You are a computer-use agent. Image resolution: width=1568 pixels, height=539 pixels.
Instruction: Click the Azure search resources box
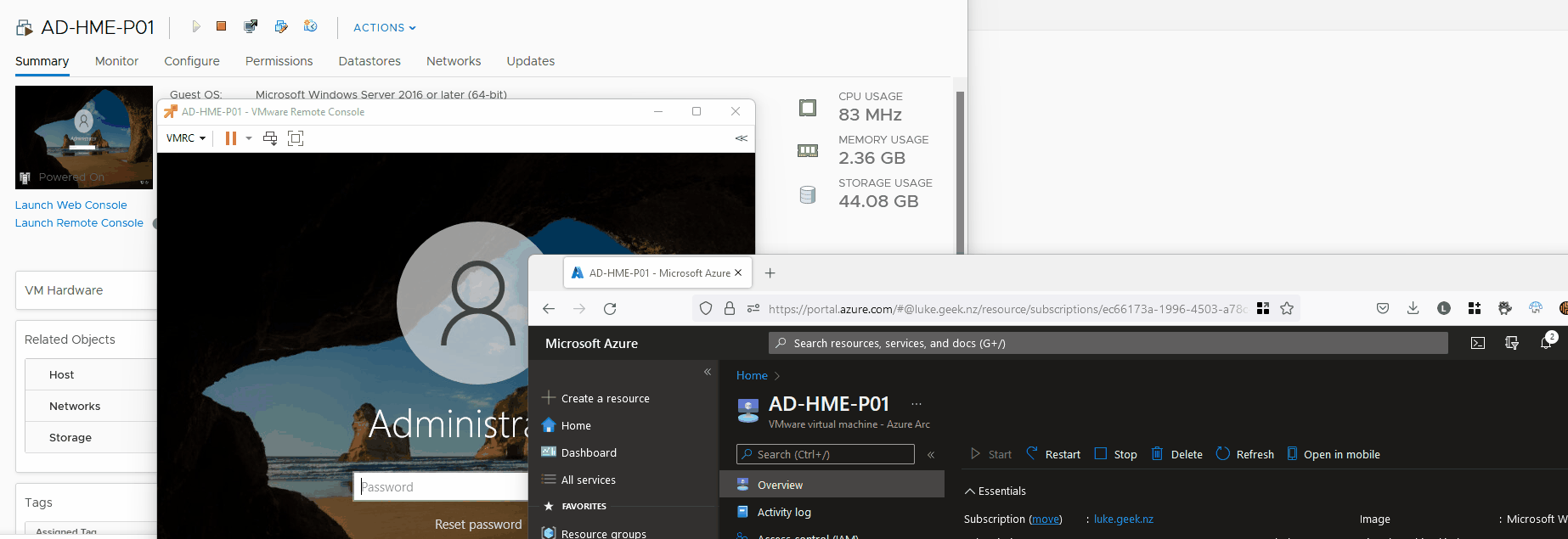tap(1108, 343)
